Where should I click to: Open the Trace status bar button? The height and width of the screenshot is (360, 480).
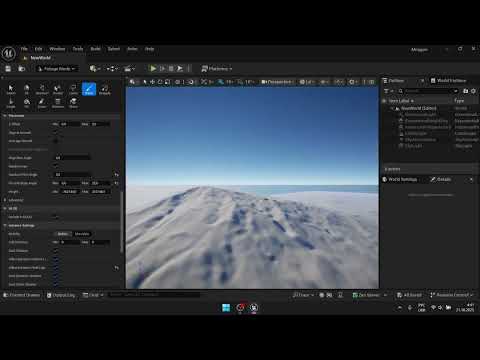(303, 295)
